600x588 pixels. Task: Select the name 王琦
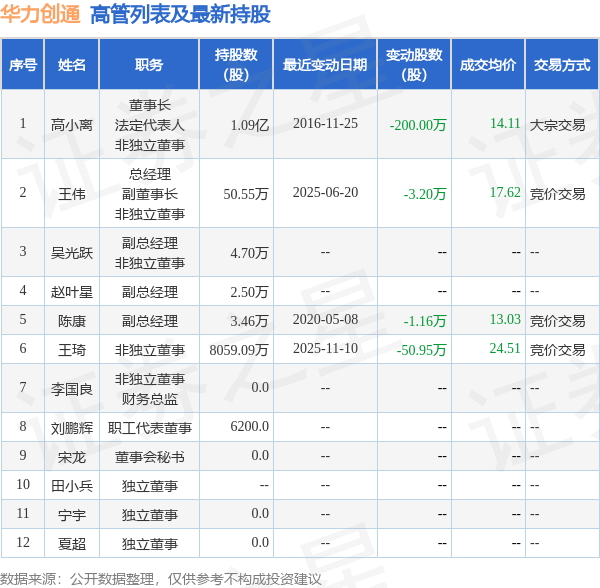[x=72, y=350]
